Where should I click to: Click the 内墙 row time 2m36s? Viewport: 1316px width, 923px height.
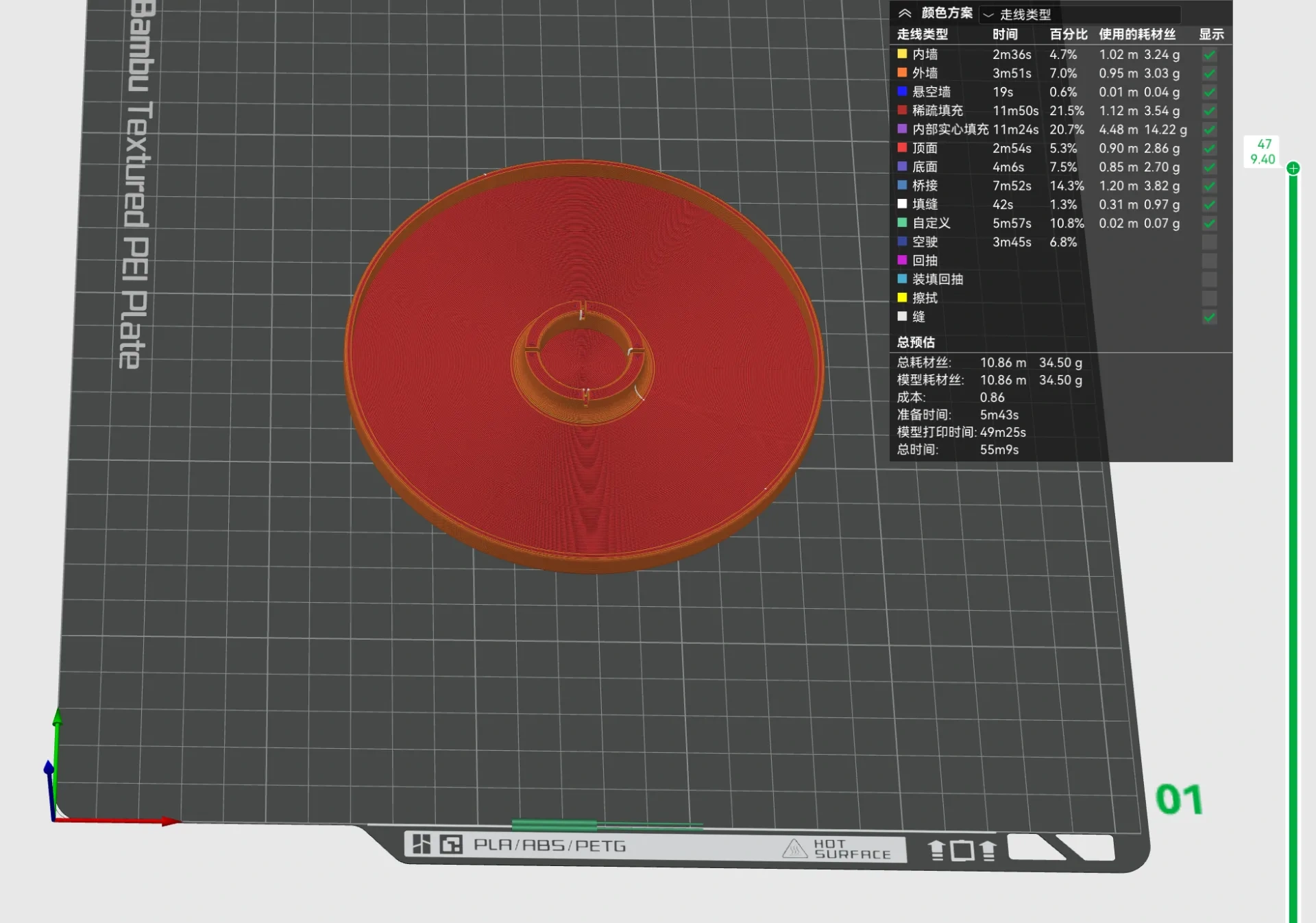click(1012, 55)
